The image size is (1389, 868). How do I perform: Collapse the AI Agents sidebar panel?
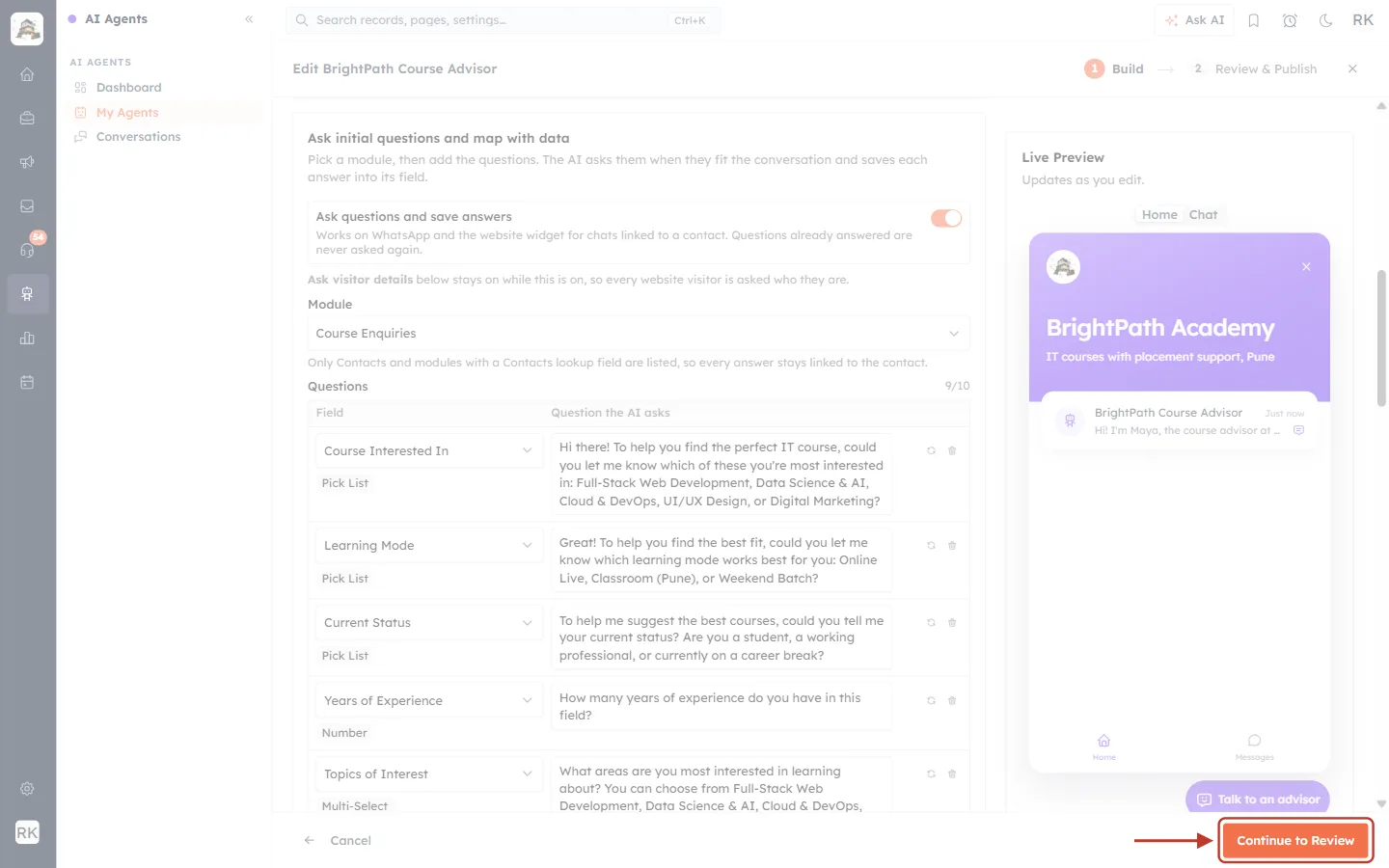[249, 19]
